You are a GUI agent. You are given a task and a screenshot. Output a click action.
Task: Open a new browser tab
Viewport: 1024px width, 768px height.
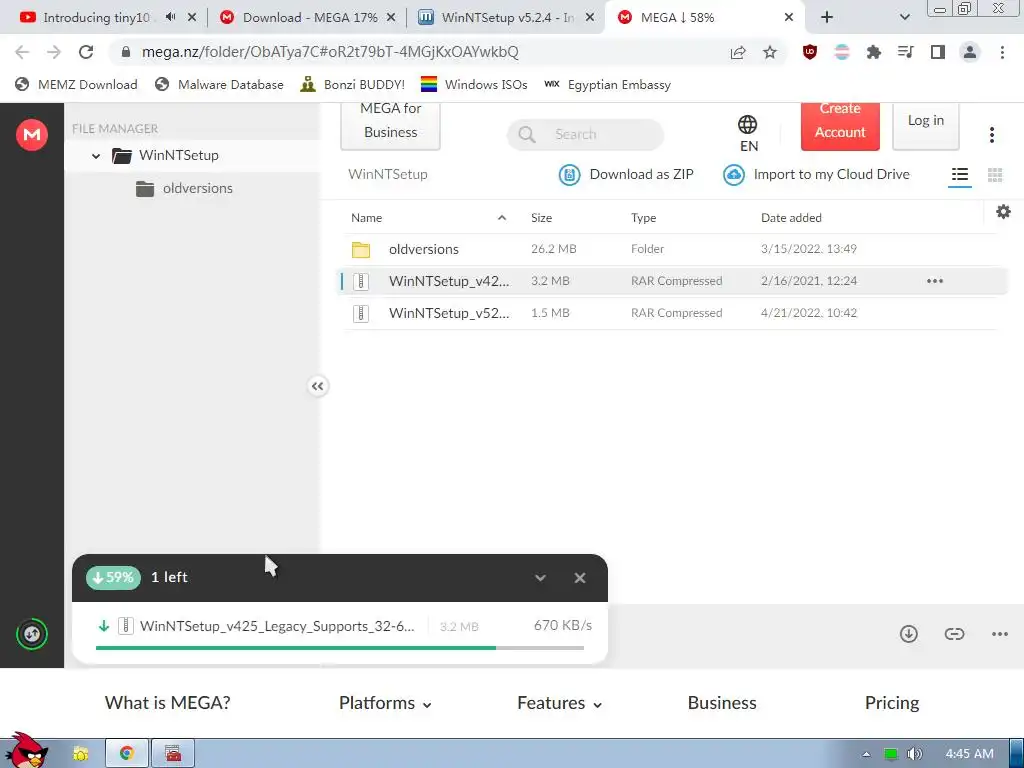(827, 18)
